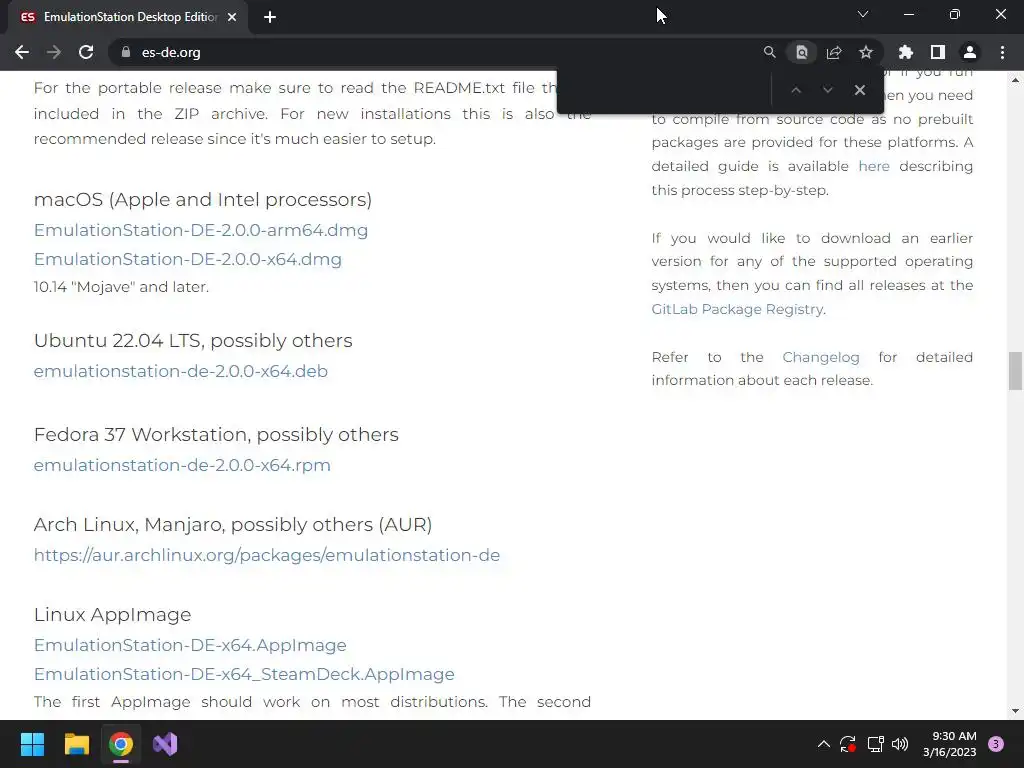Open the clock showing 9:30 AM

click(950, 744)
